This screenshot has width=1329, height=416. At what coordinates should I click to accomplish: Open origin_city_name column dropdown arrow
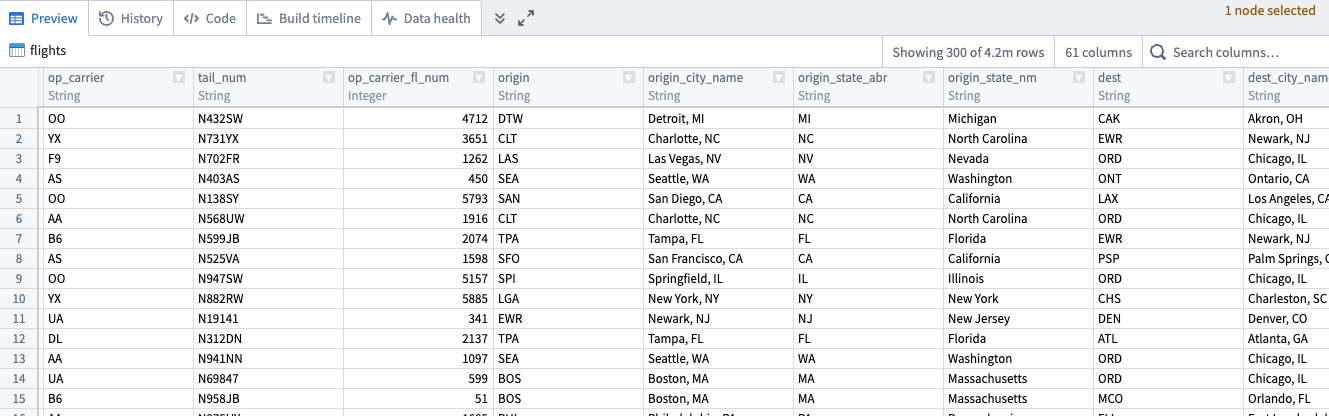[779, 77]
